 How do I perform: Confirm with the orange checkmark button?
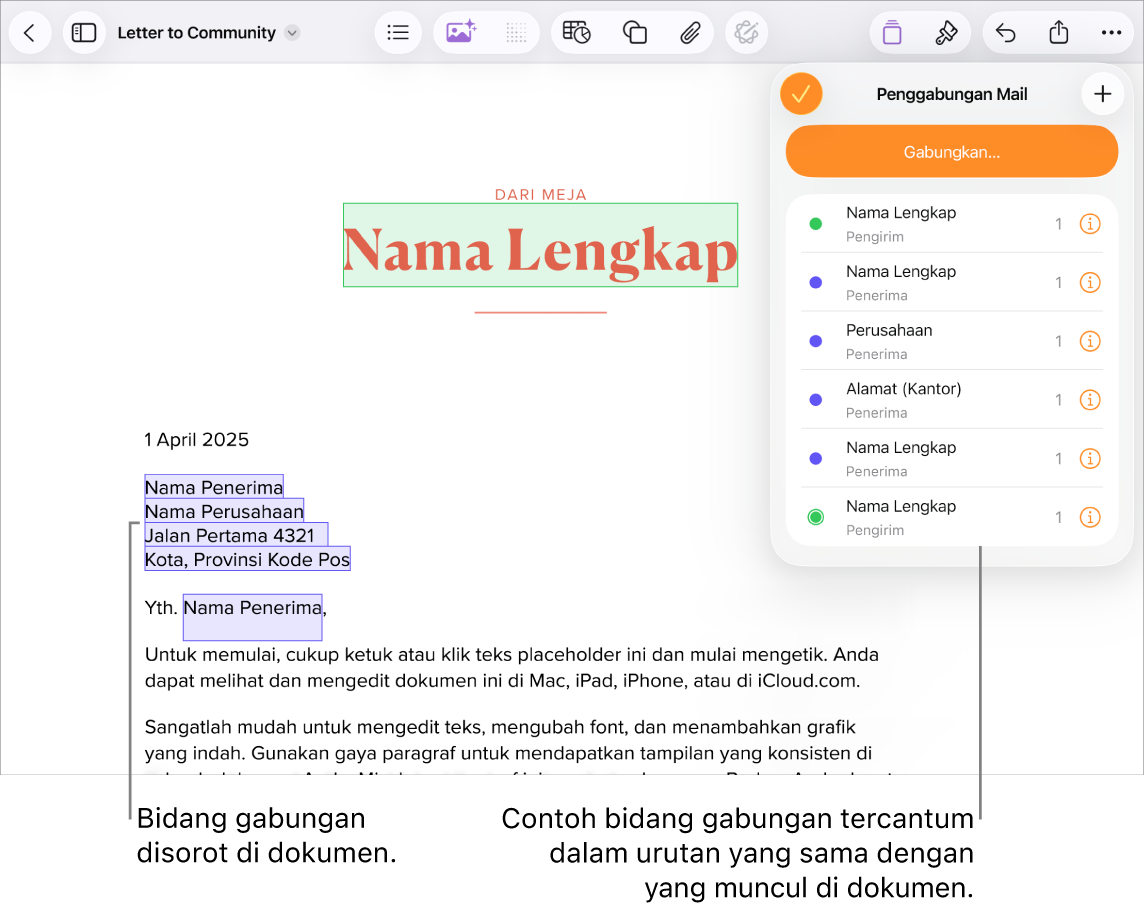tap(802, 94)
